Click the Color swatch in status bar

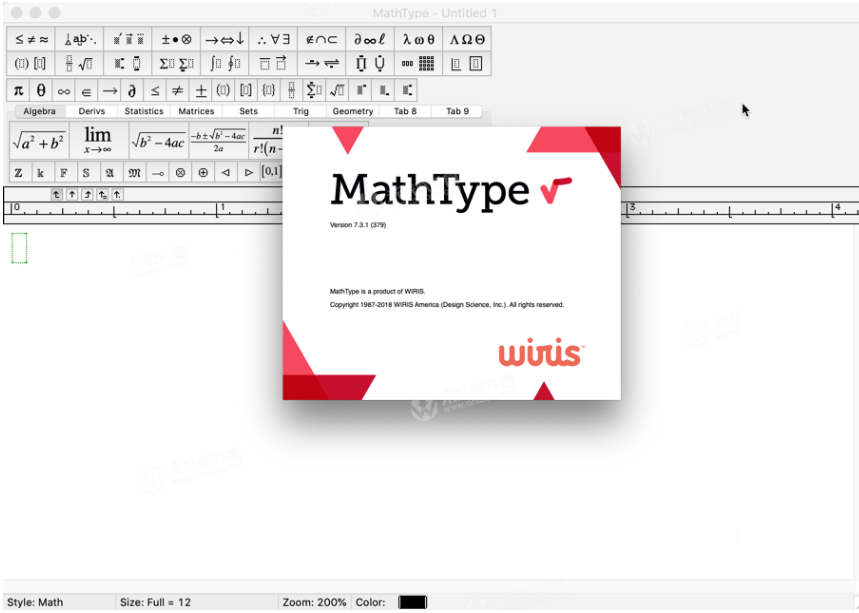pos(413,602)
